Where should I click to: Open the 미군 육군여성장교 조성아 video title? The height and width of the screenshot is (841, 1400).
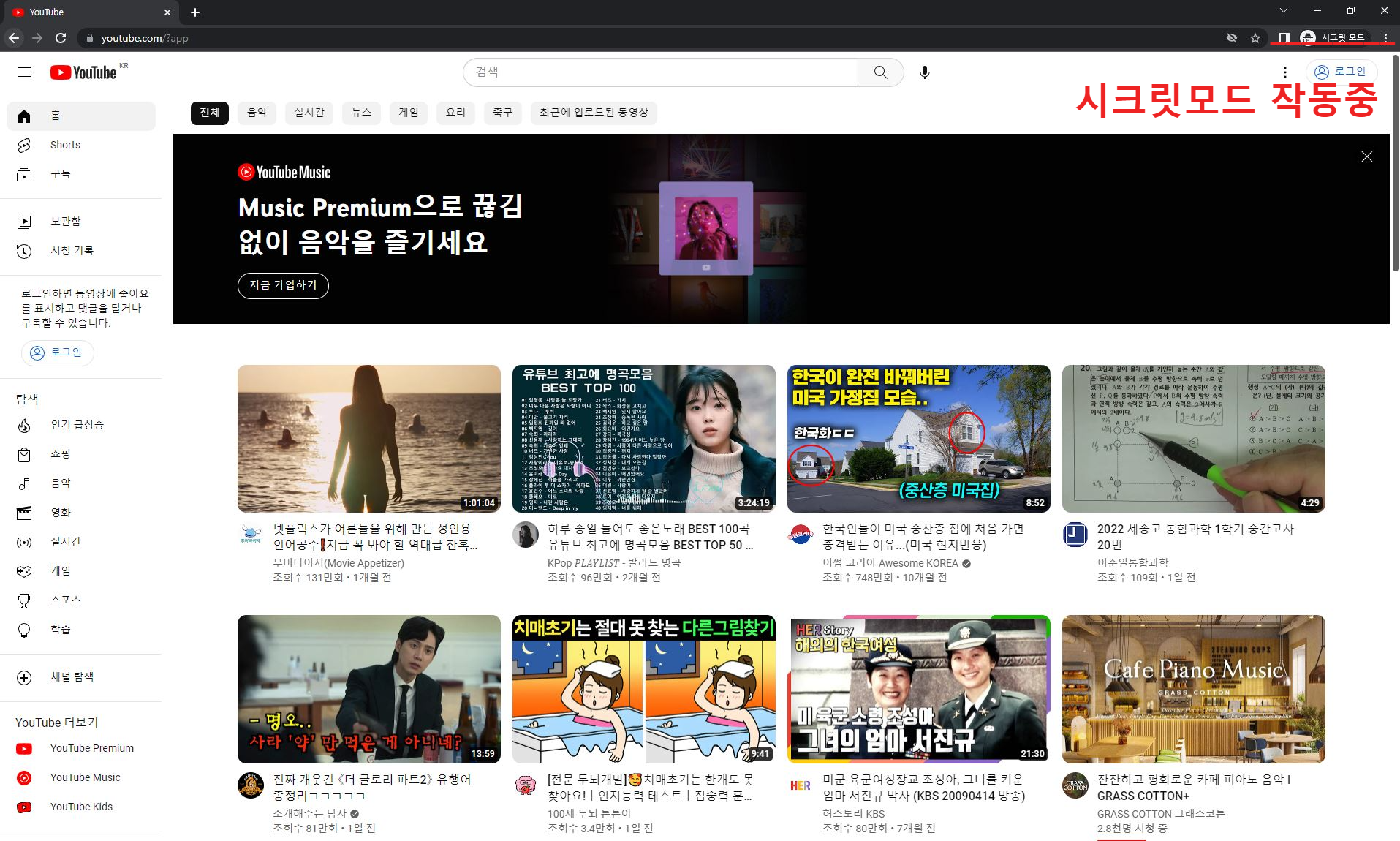pyautogui.click(x=923, y=788)
